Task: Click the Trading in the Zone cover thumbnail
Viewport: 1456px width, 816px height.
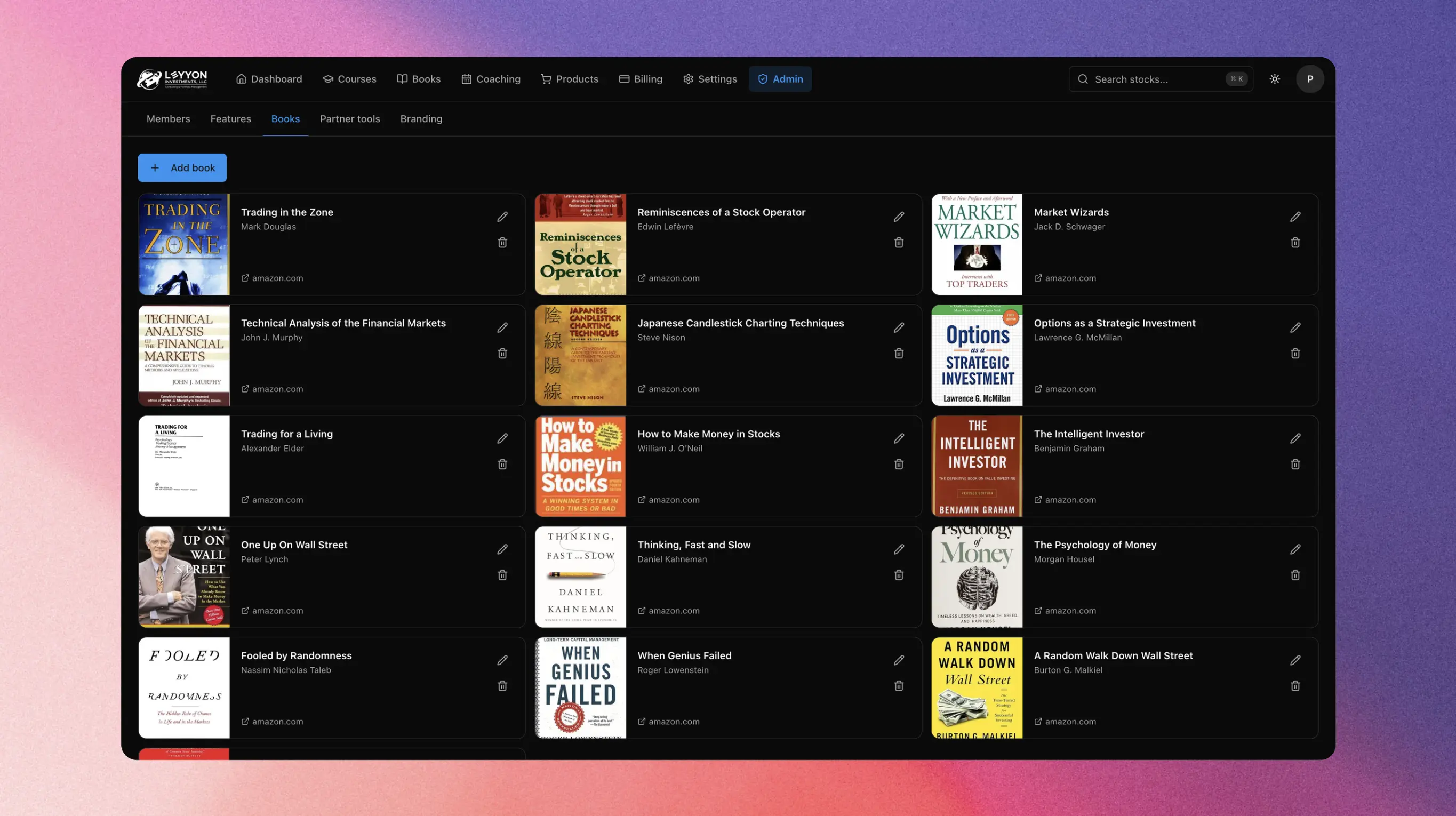Action: [x=184, y=245]
